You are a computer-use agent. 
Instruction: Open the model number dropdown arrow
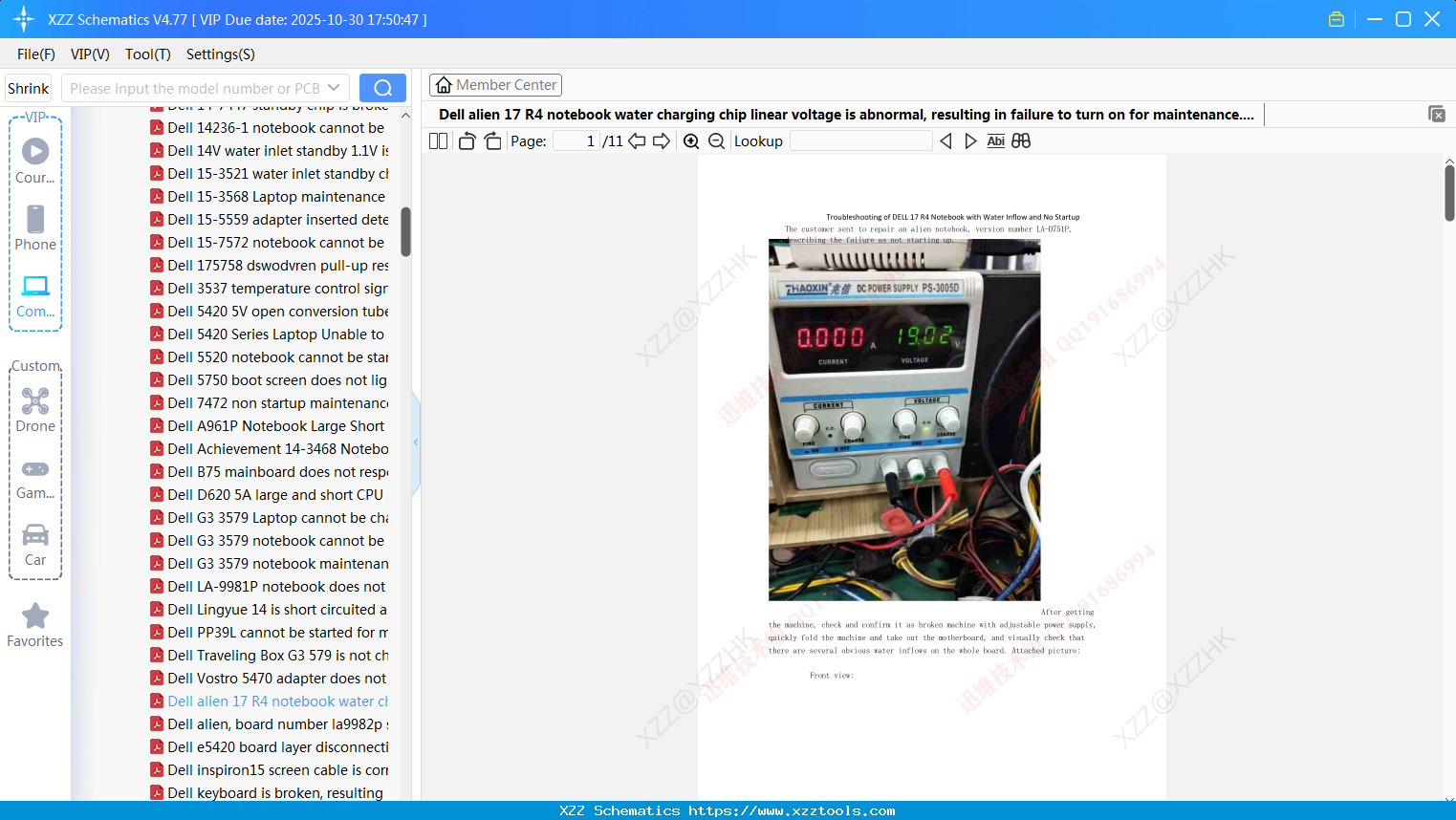click(x=334, y=88)
